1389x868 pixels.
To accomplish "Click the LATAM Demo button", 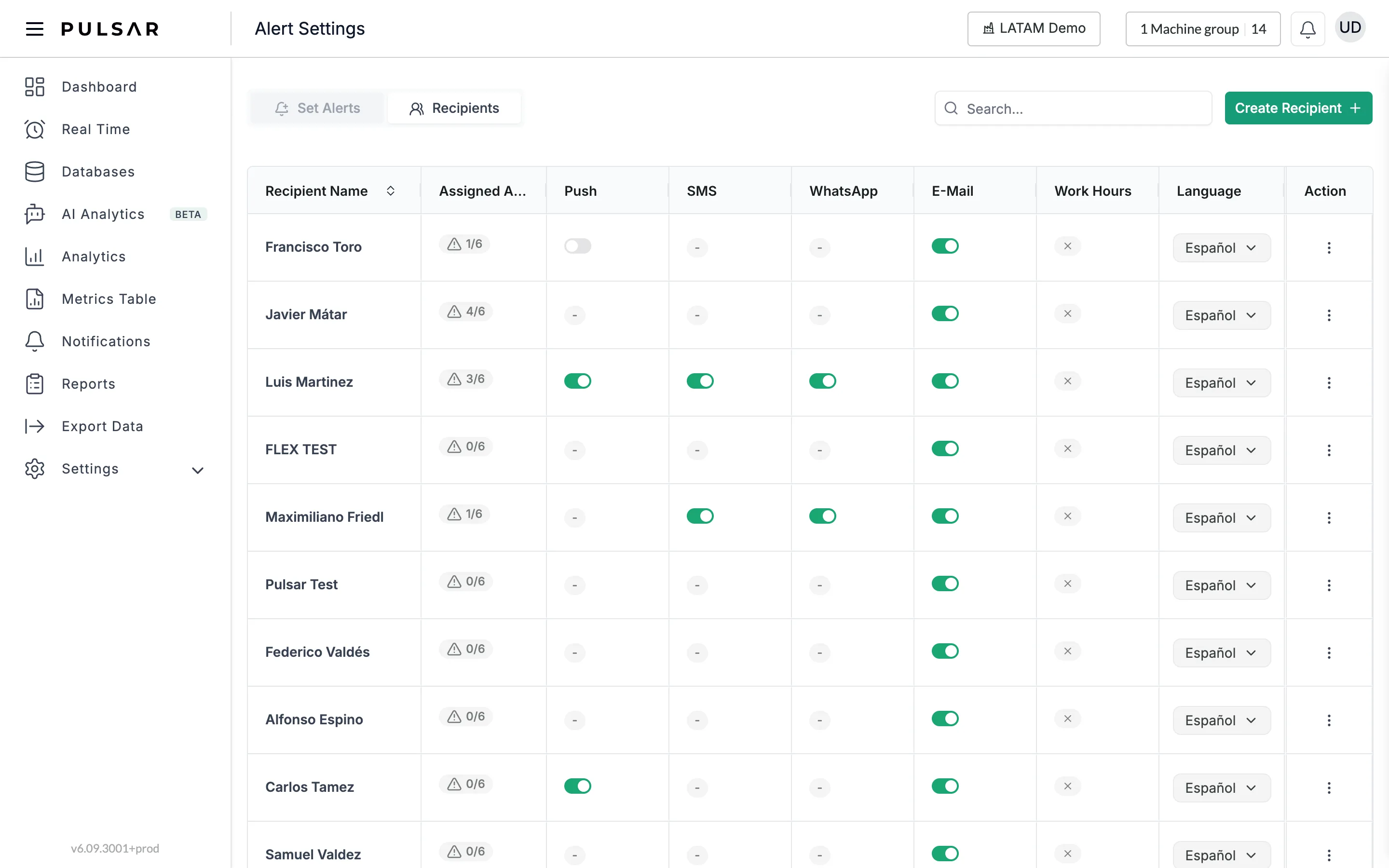I will (1034, 29).
